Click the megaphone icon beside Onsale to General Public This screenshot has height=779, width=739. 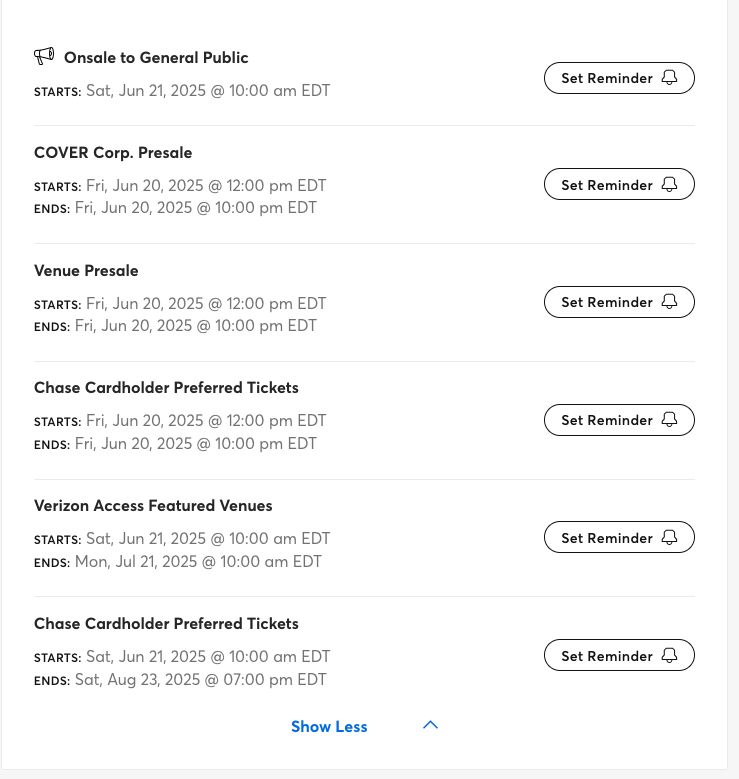[44, 56]
